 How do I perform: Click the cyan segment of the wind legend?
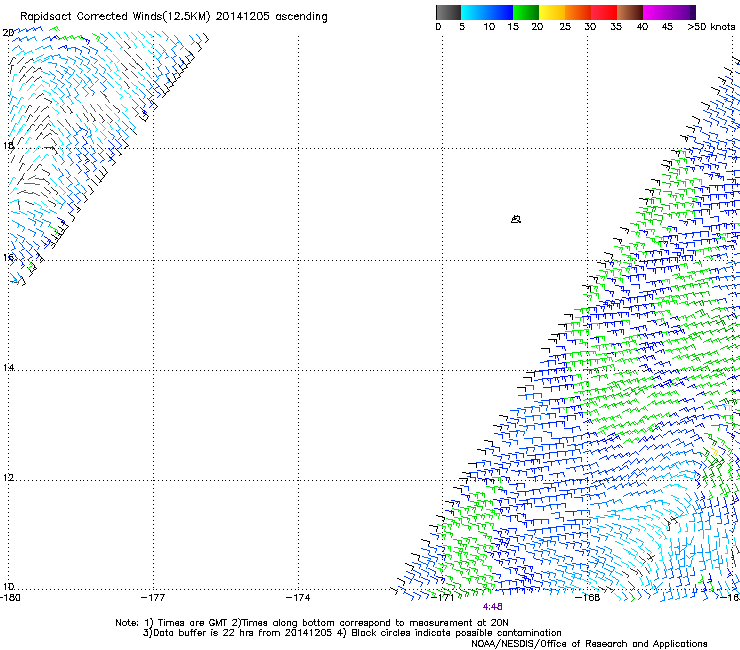coord(474,12)
